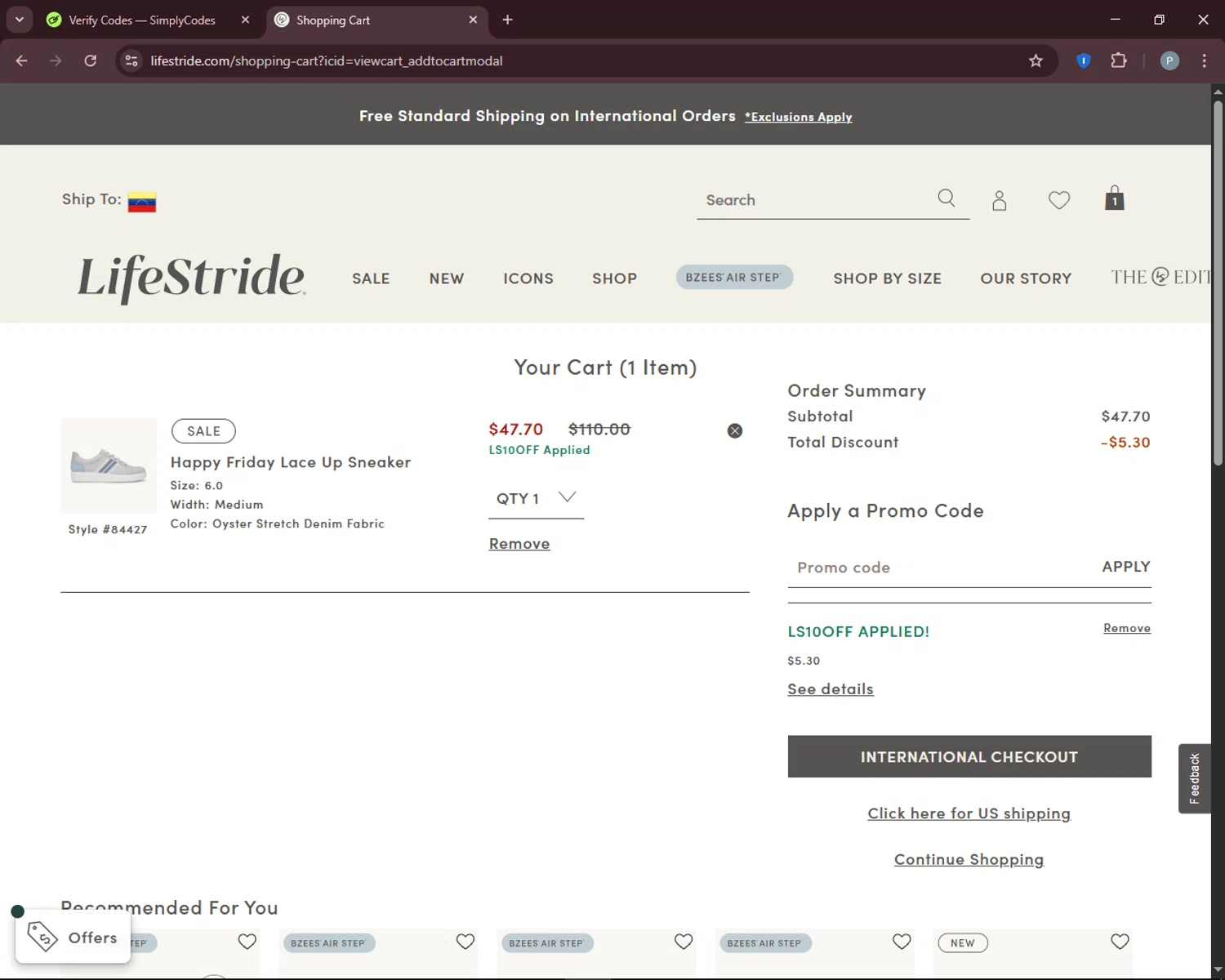Click the page vertical scrollbar thumb
Viewport: 1225px width, 980px height.
[x=1218, y=282]
